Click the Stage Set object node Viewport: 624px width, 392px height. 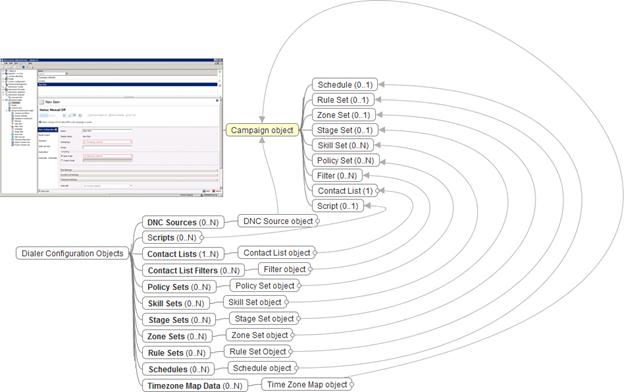(x=264, y=318)
